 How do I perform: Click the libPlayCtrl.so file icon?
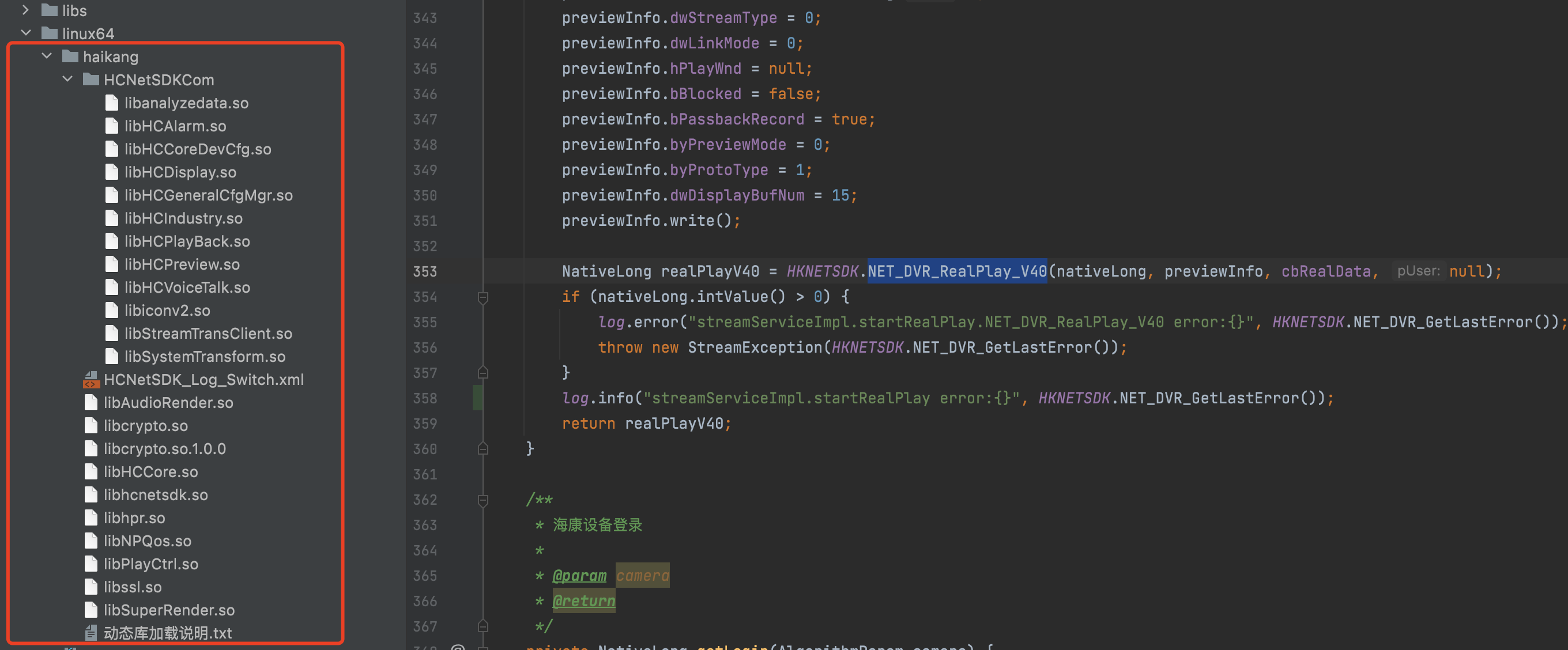tap(91, 564)
